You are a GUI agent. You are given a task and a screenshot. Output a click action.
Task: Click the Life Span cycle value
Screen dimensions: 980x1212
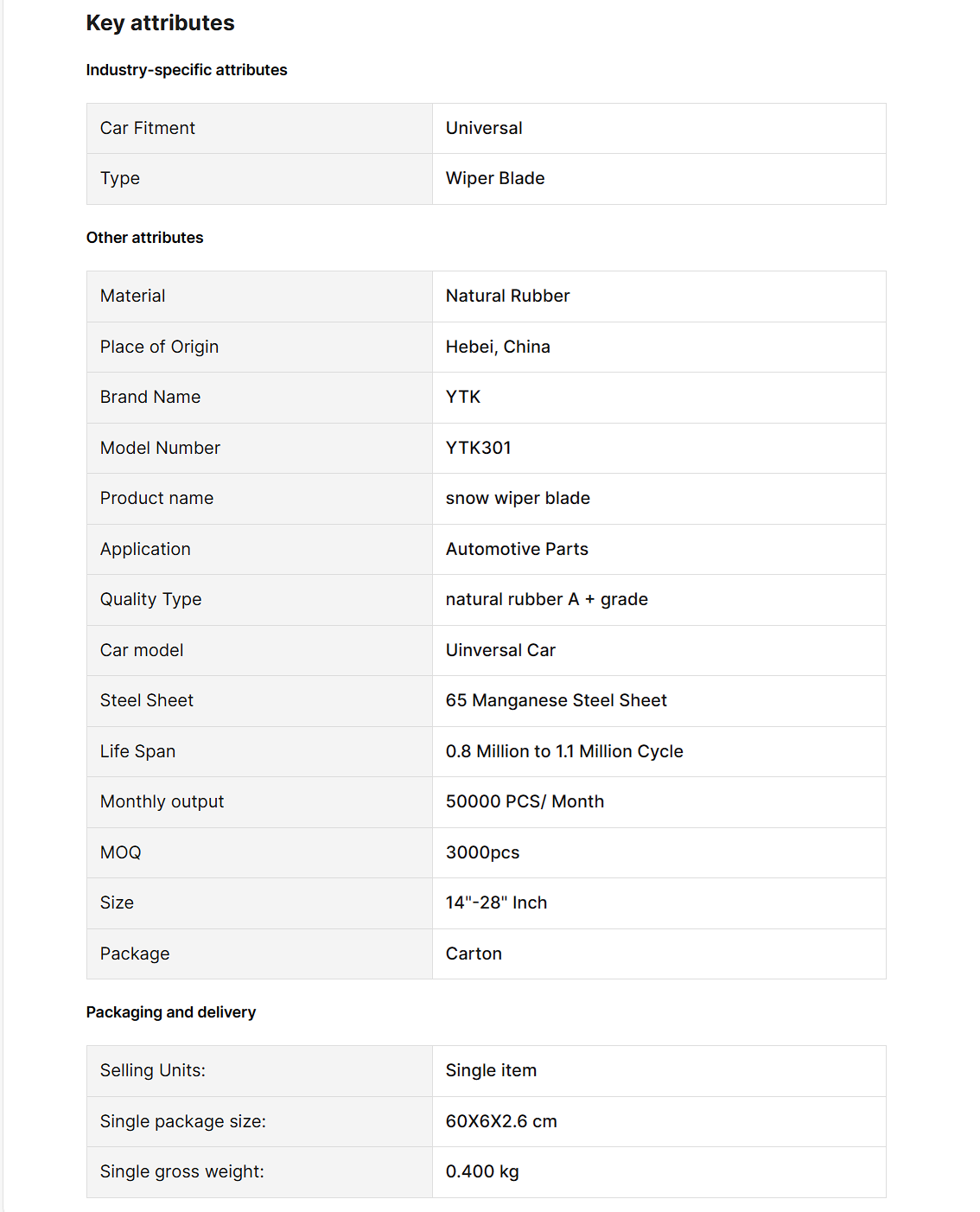(564, 751)
